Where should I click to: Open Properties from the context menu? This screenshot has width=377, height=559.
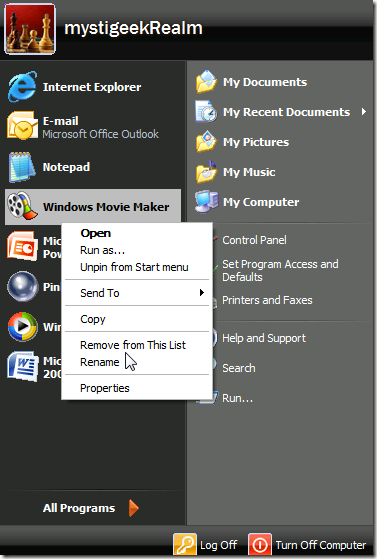point(105,388)
